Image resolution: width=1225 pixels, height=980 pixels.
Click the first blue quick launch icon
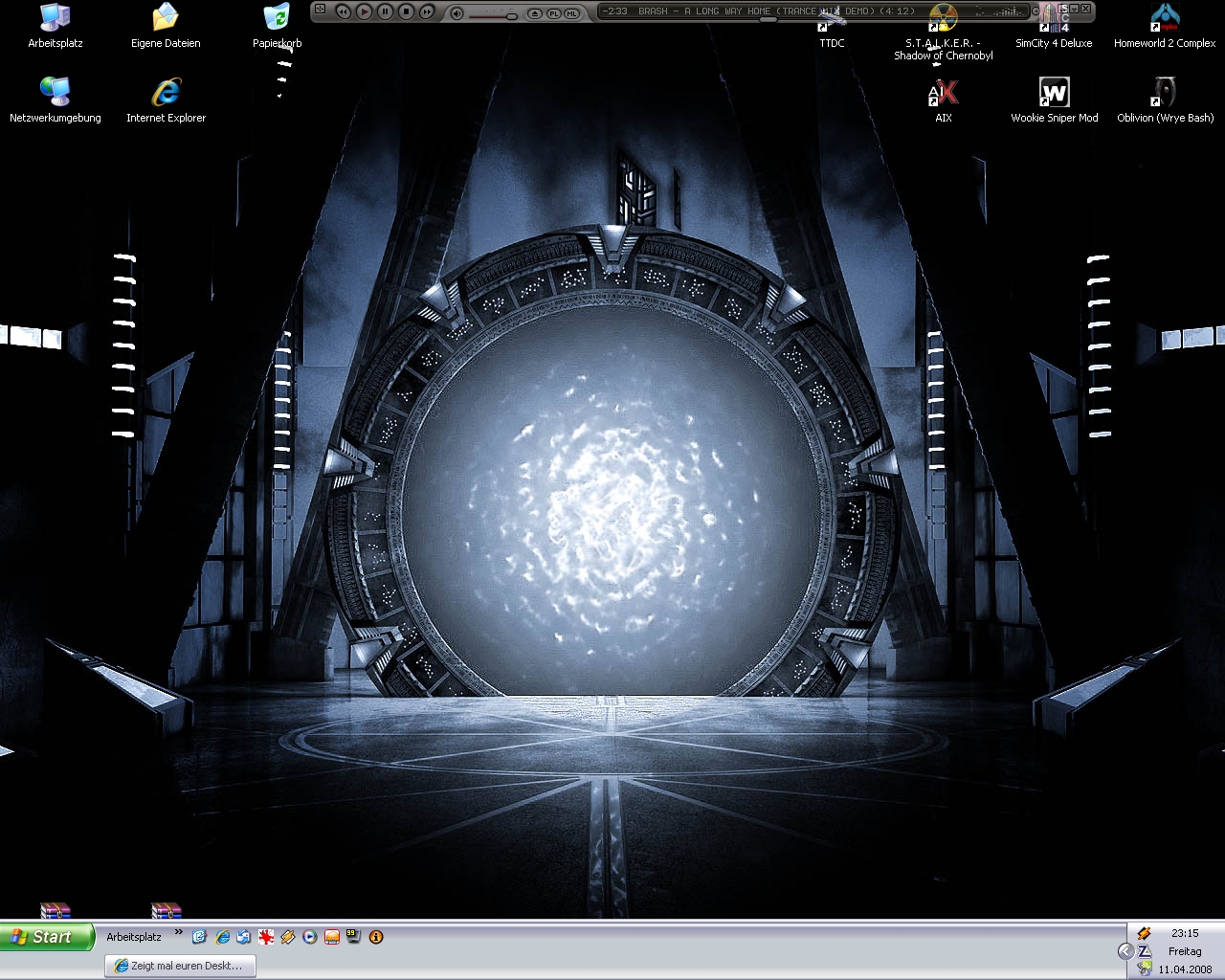pyautogui.click(x=199, y=937)
